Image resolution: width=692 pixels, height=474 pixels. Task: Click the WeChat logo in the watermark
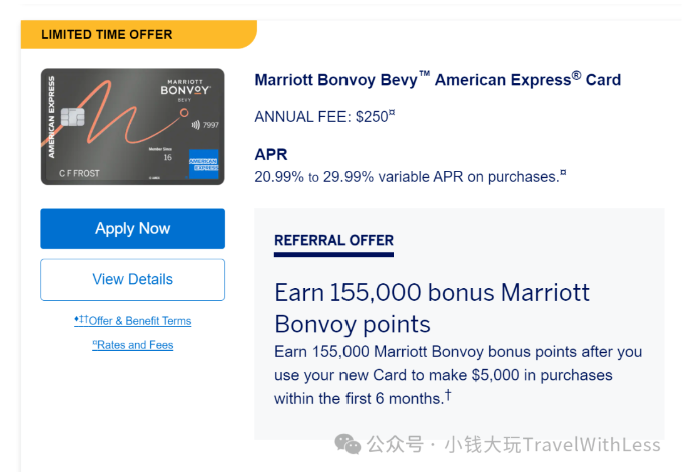(349, 444)
